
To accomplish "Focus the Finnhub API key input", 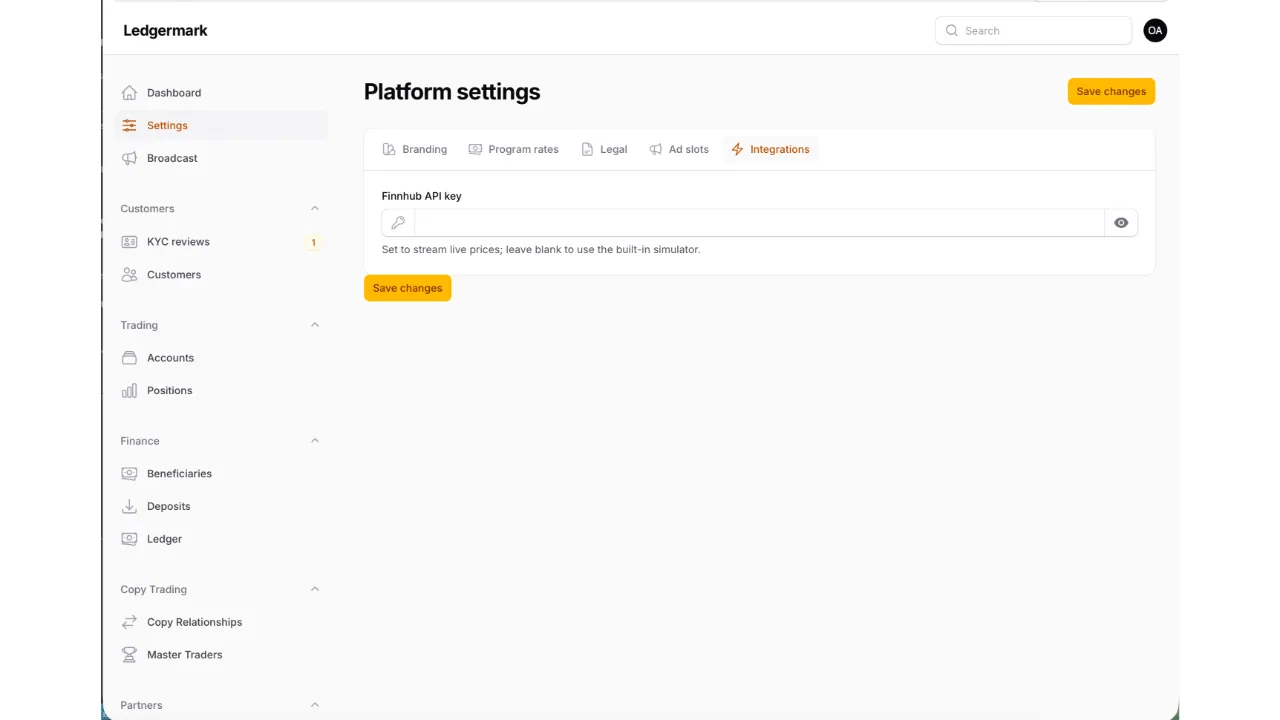I will [x=759, y=223].
